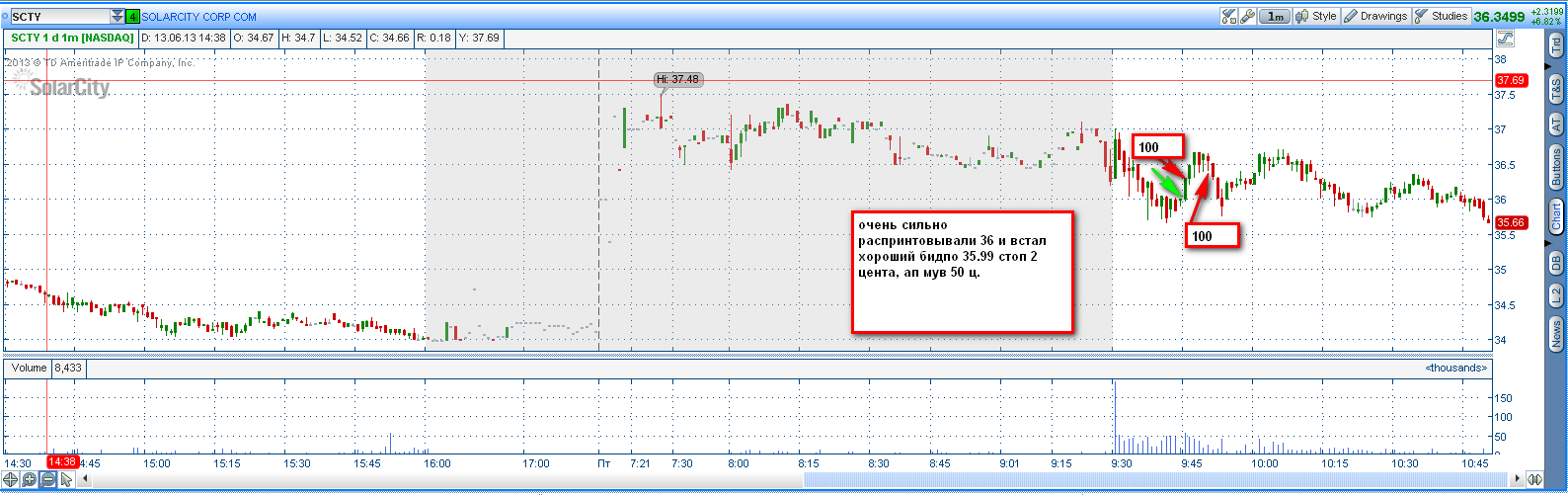Click the chart scale curve icon
Viewport: 1568px width, 495px height.
pos(1506,39)
